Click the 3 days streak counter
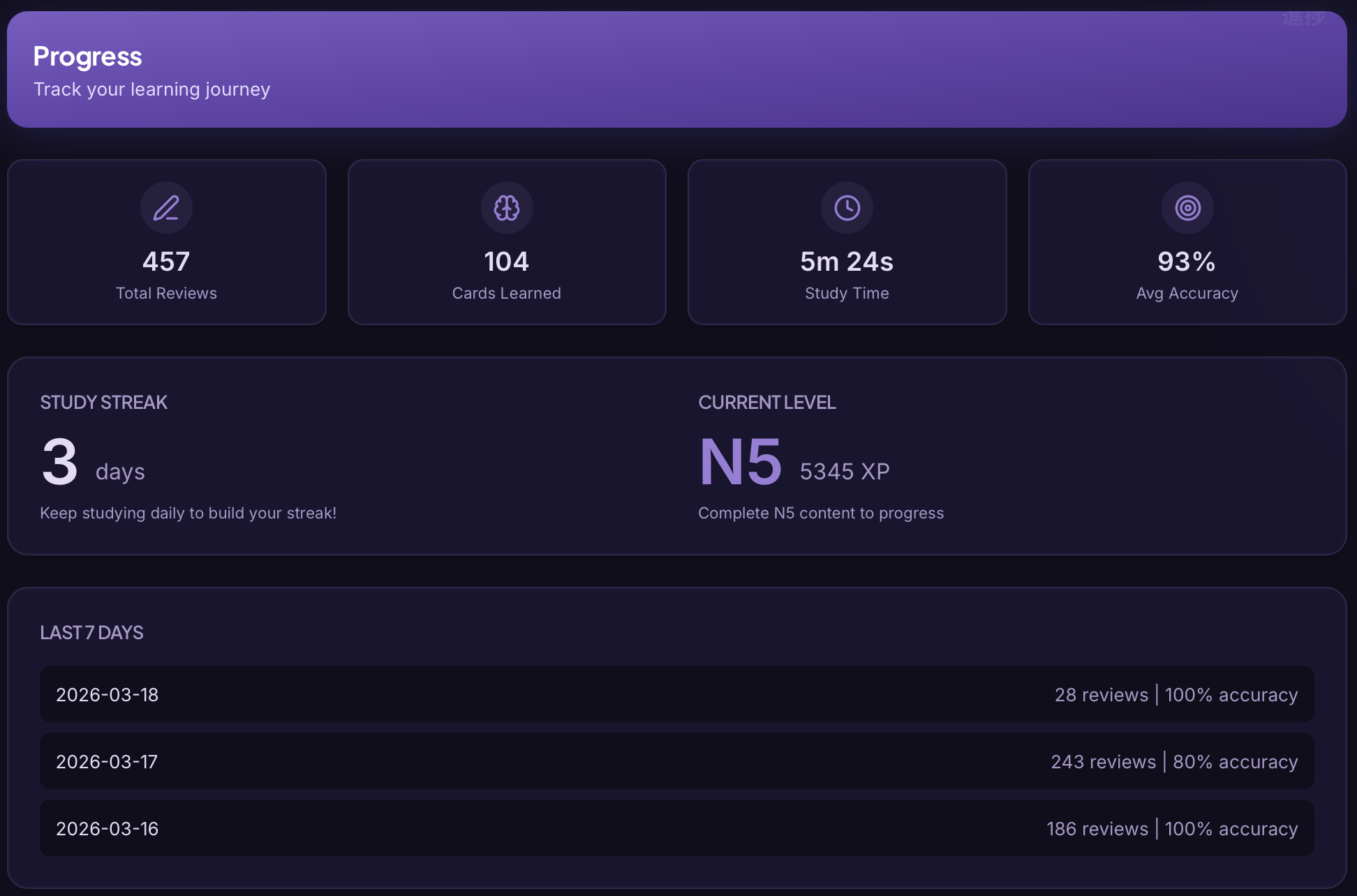 [x=91, y=461]
